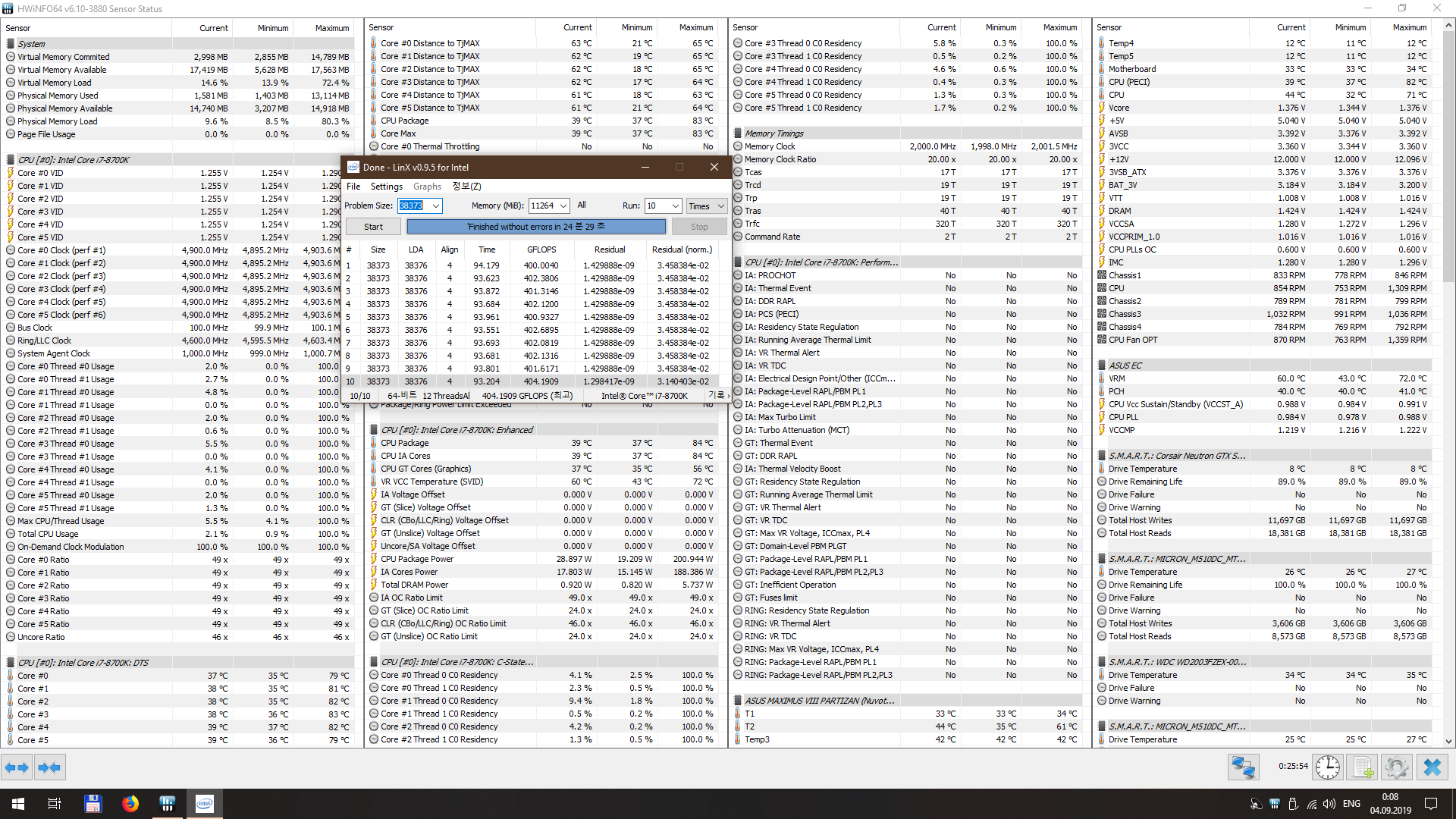Open Firefox from the taskbar
The image size is (1456, 819).
tap(130, 804)
